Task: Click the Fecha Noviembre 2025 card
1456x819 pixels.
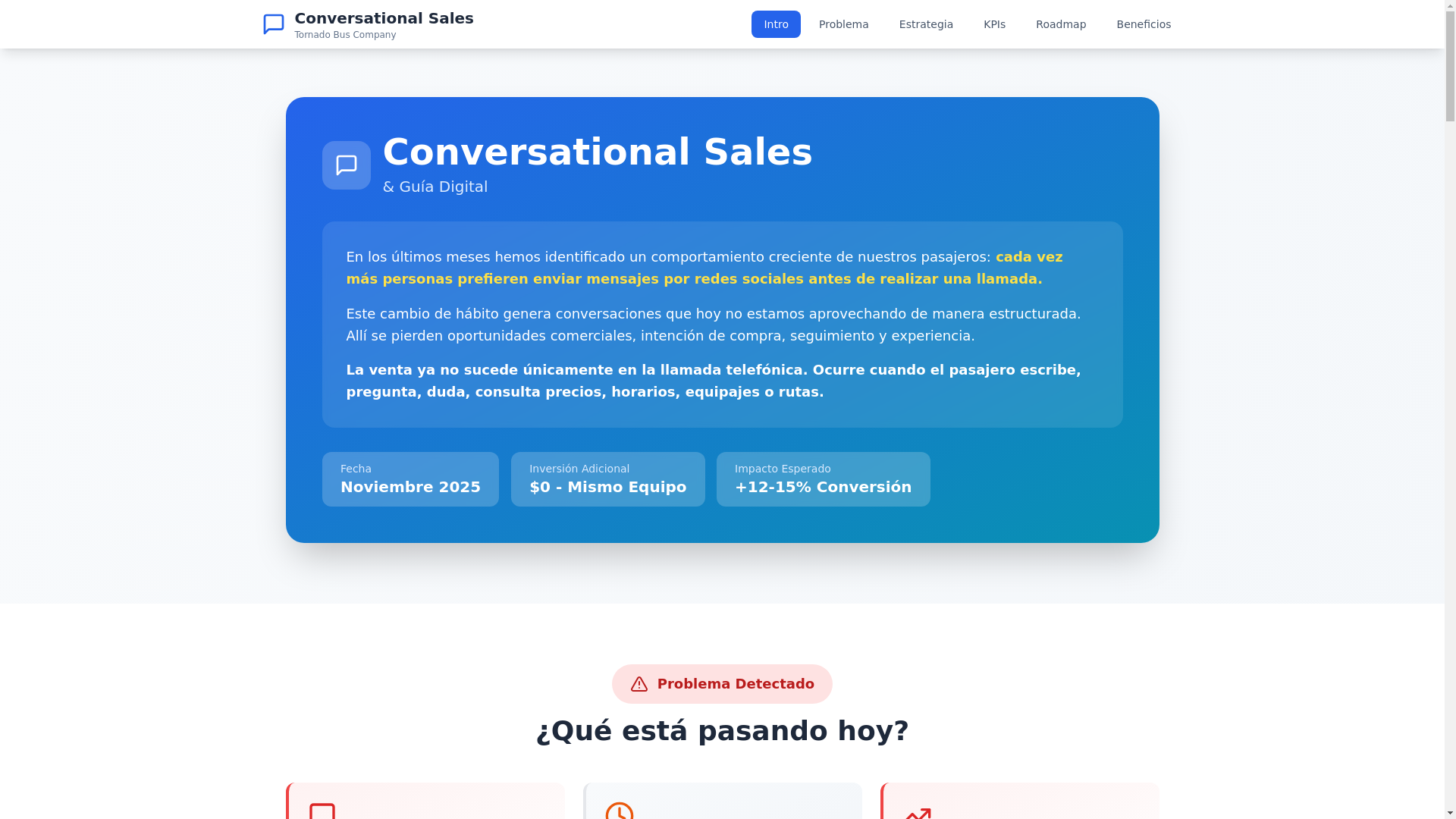Action: [x=410, y=479]
